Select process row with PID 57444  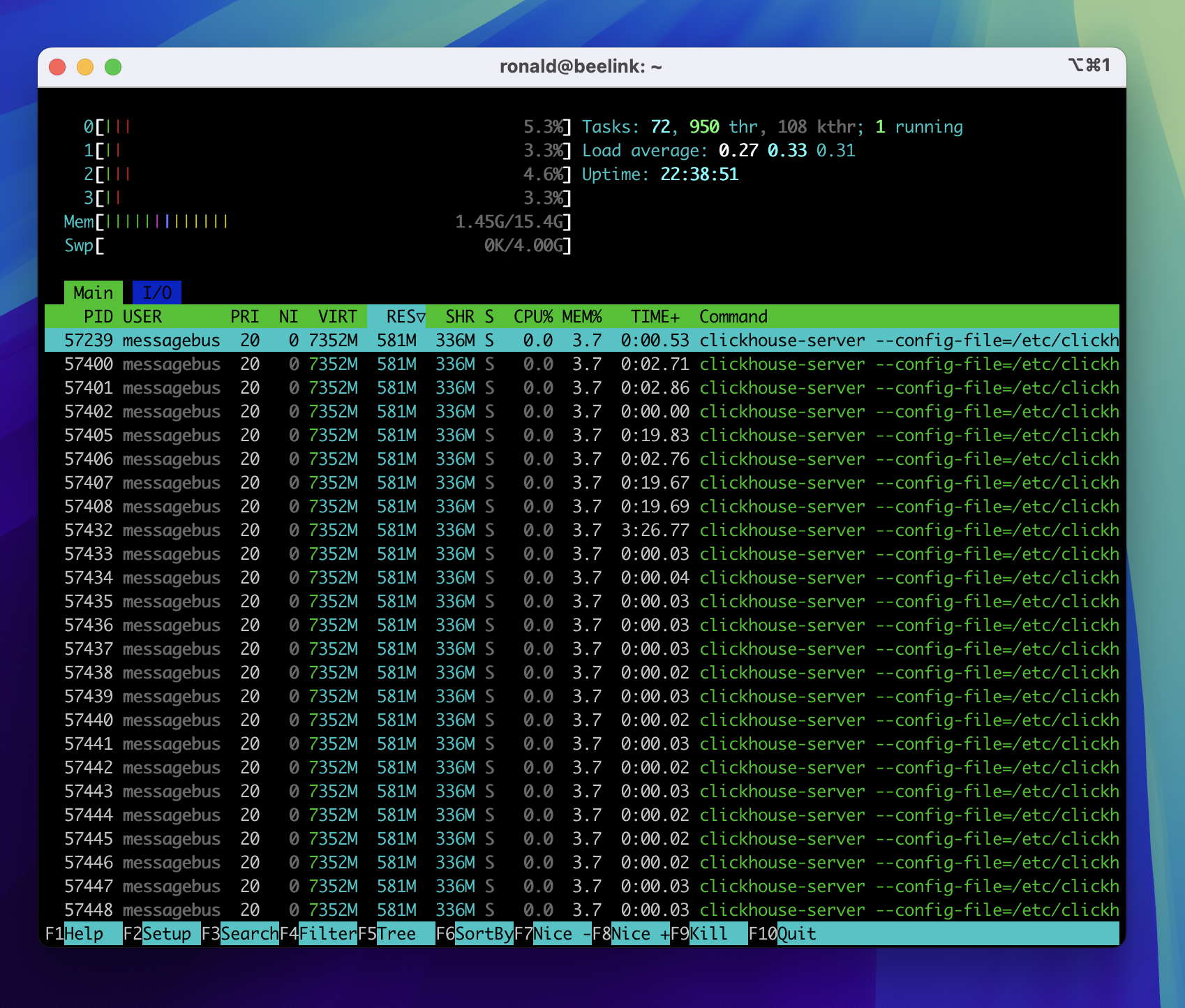582,815
